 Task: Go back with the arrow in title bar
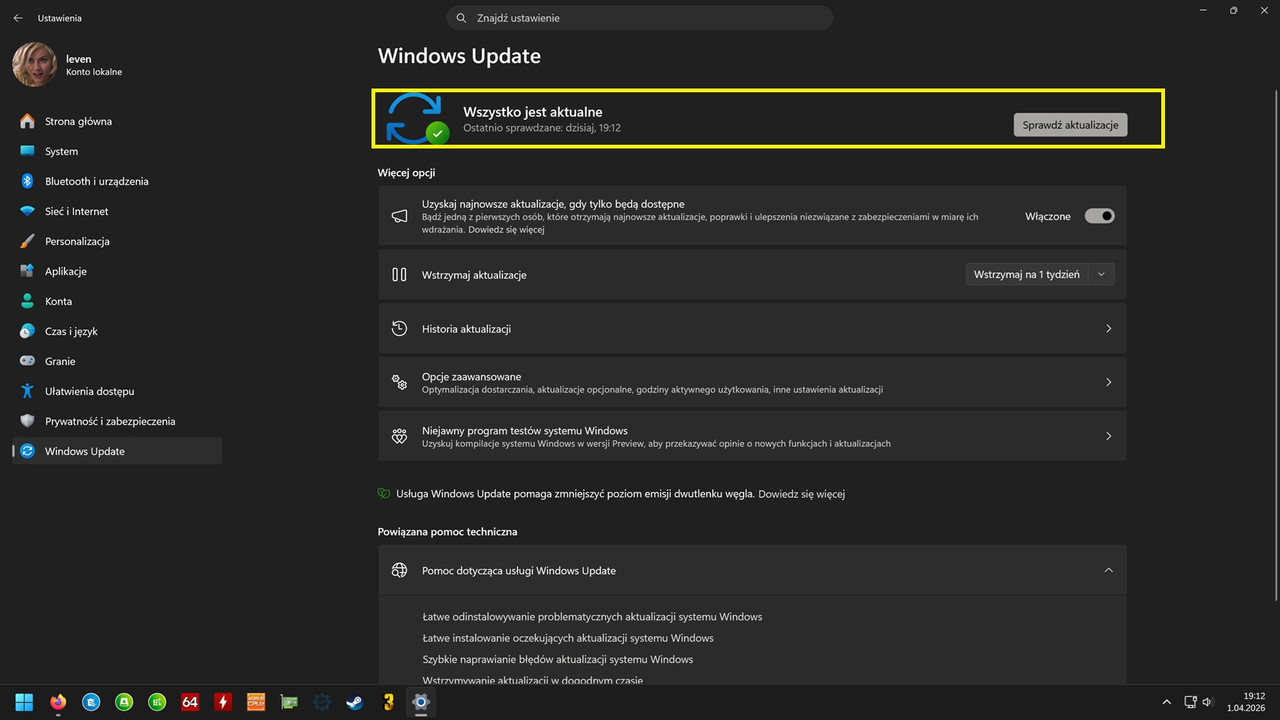click(x=18, y=18)
